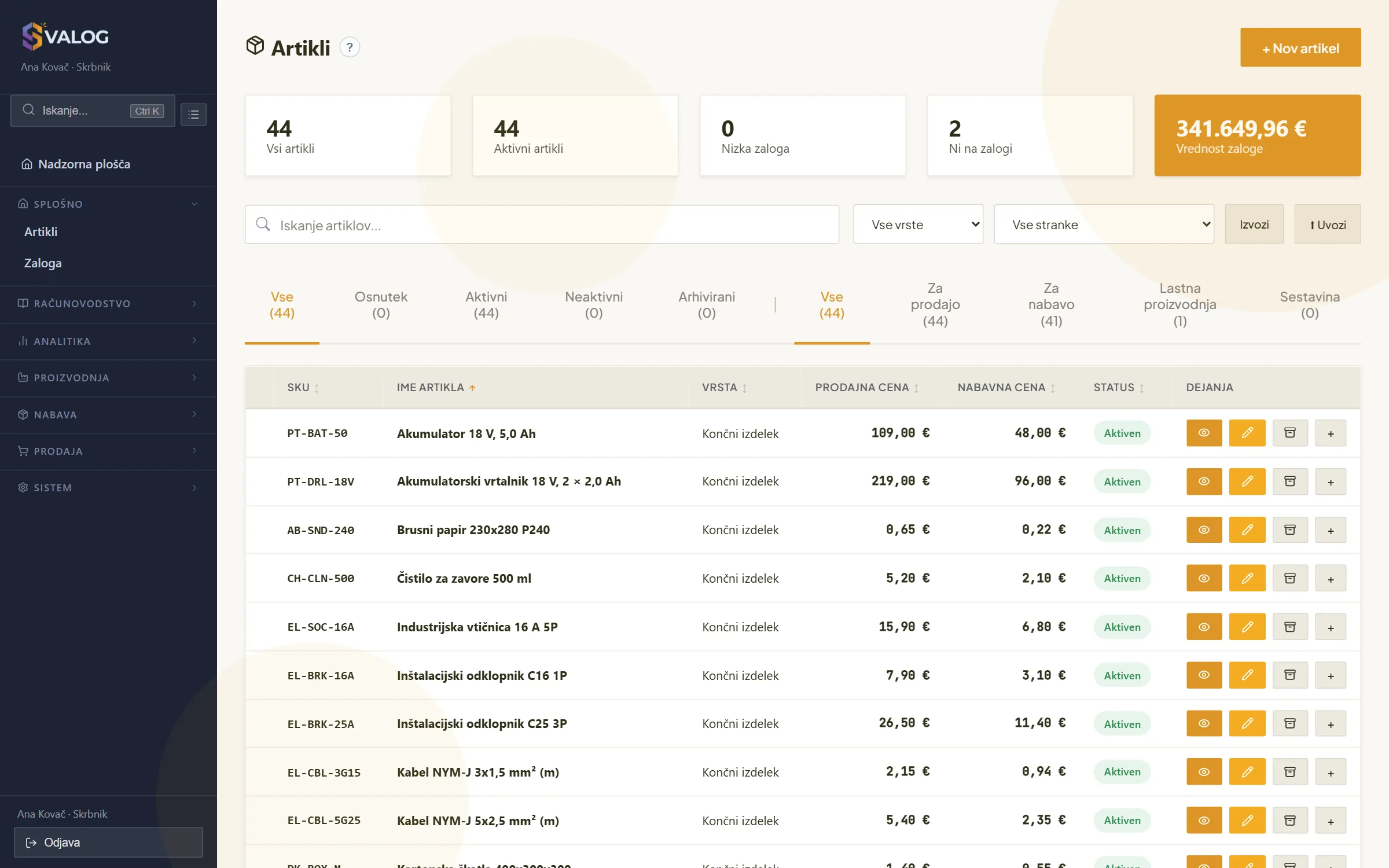
Task: View details of Akumulator 18 V, 5,0 Ah
Action: tap(1204, 433)
